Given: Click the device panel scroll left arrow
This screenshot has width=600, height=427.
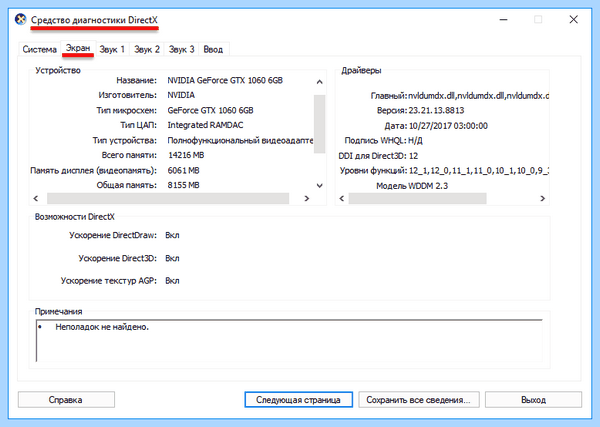Looking at the screenshot, I should (x=36, y=198).
